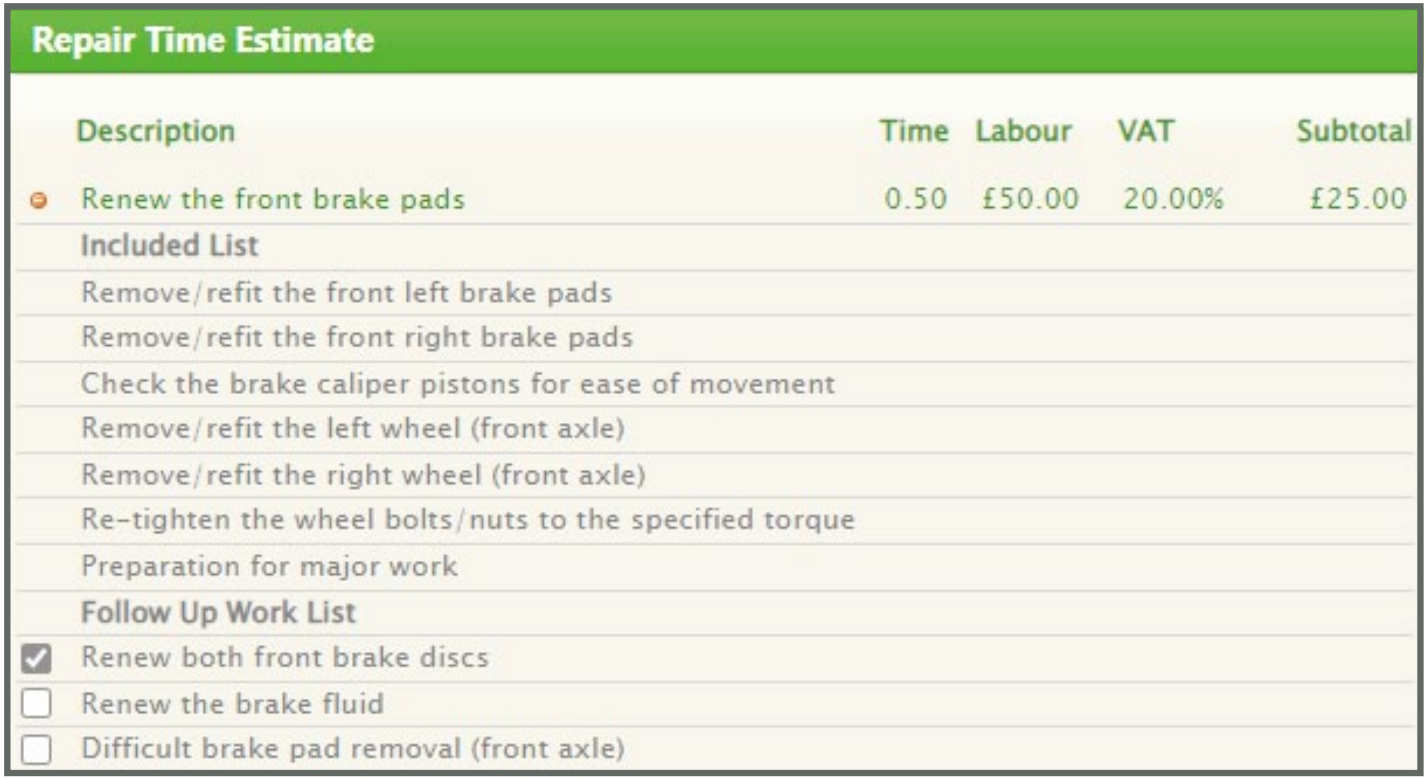
Task: Click the orange bullet icon beside Renew the front brake pads
Action: (39, 201)
